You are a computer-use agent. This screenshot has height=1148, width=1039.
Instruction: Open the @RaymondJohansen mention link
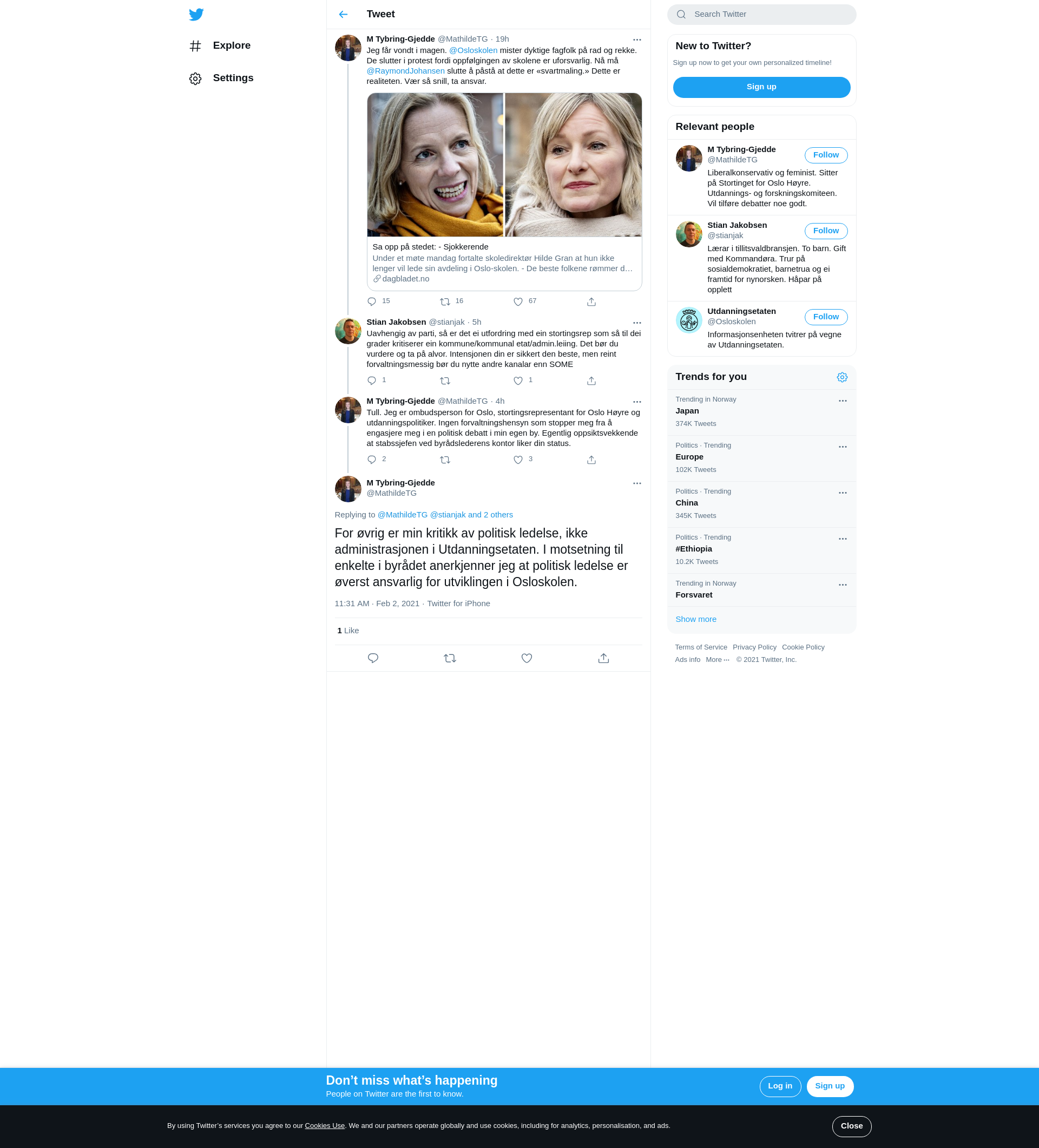tap(405, 71)
